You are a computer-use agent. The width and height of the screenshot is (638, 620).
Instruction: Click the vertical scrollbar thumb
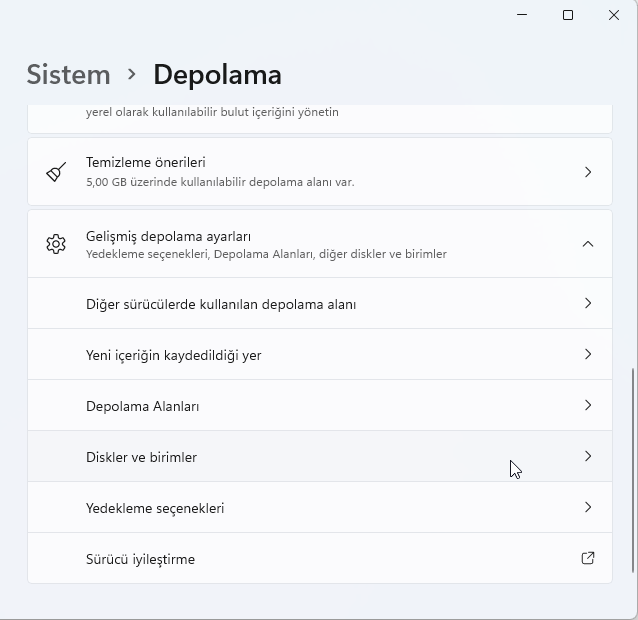632,468
